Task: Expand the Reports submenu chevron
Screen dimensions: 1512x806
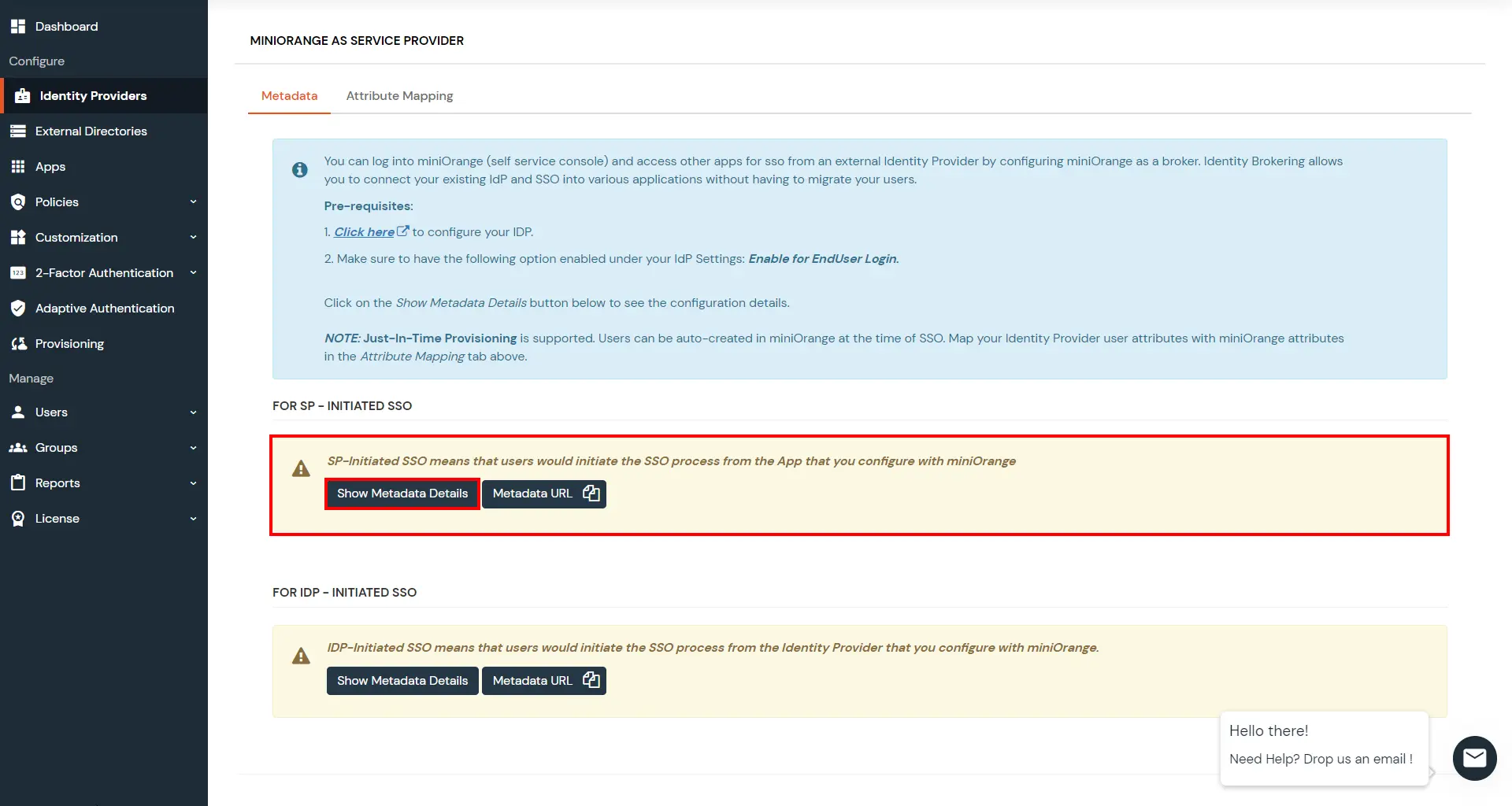Action: [x=193, y=482]
